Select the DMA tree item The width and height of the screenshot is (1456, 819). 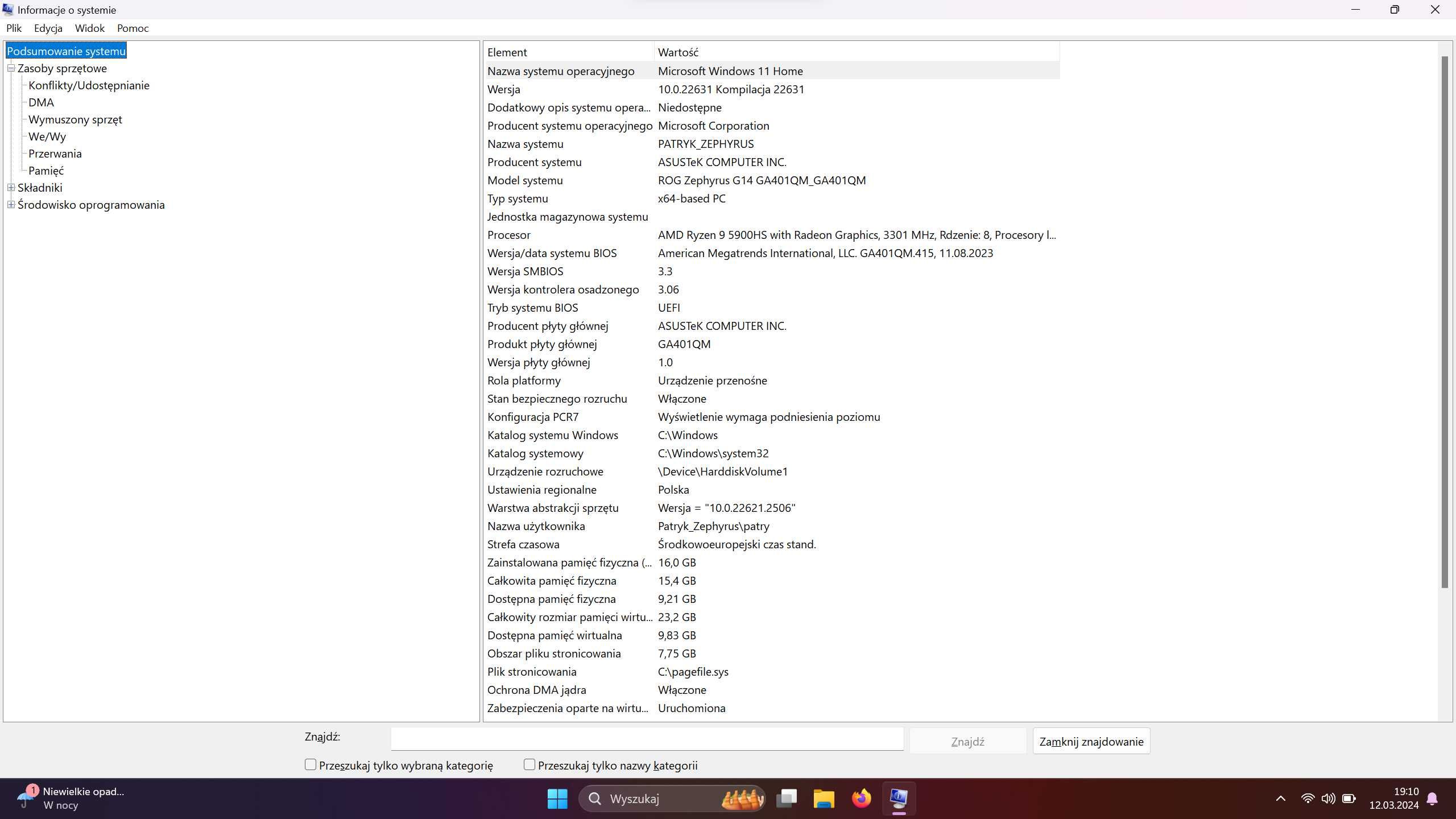[41, 102]
